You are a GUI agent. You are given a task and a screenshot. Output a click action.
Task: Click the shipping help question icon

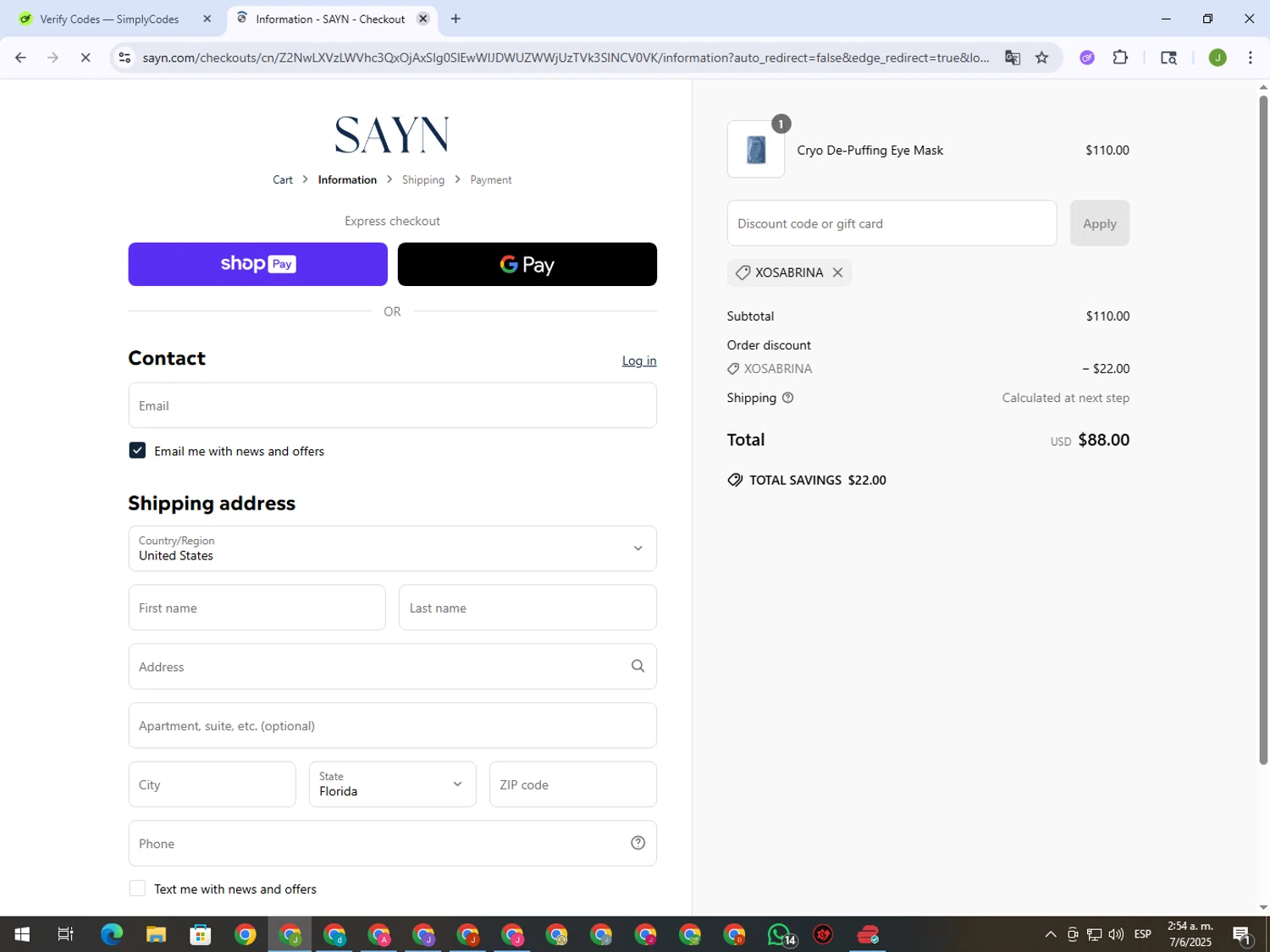788,398
